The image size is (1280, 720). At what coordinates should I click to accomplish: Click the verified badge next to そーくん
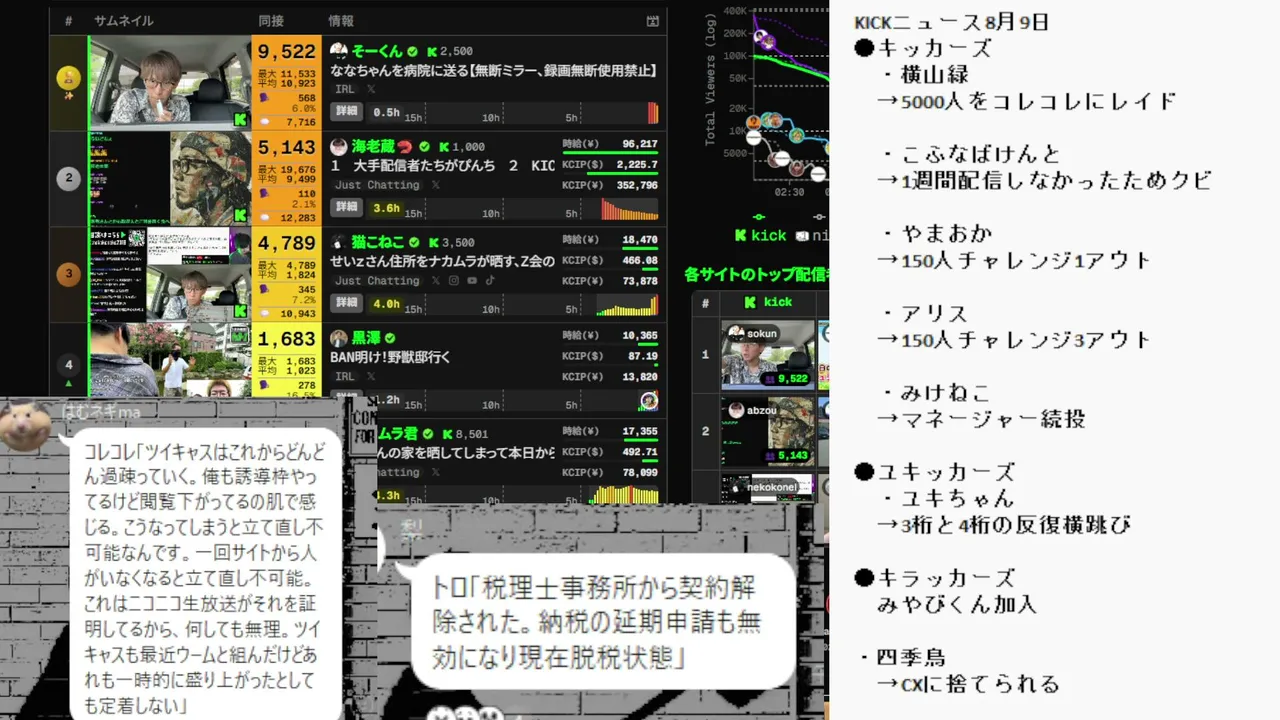tap(411, 51)
